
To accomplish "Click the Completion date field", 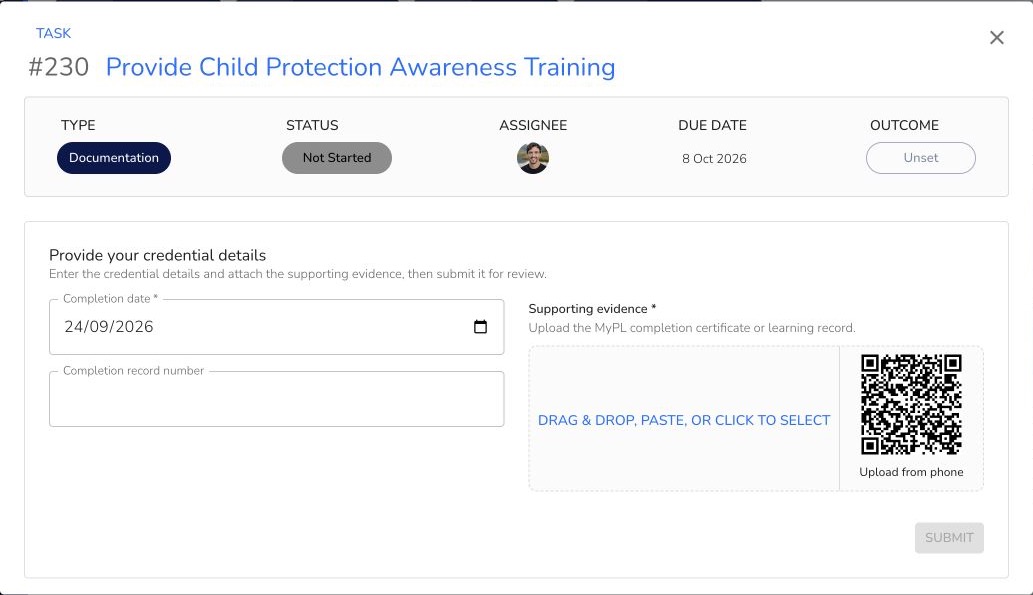I will point(277,327).
